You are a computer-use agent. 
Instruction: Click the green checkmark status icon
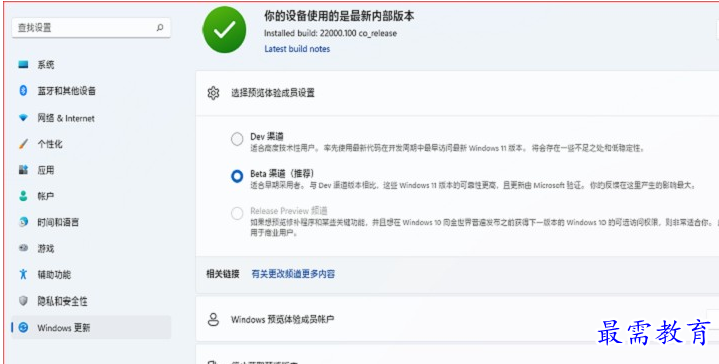tap(225, 30)
